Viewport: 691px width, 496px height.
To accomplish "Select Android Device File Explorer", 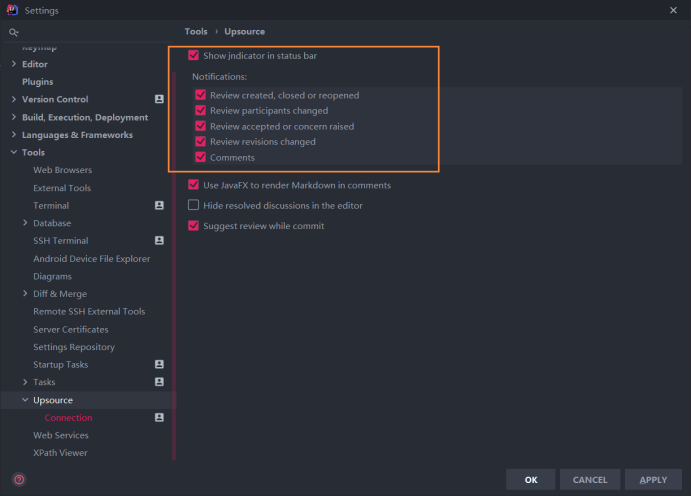I will coord(92,259).
